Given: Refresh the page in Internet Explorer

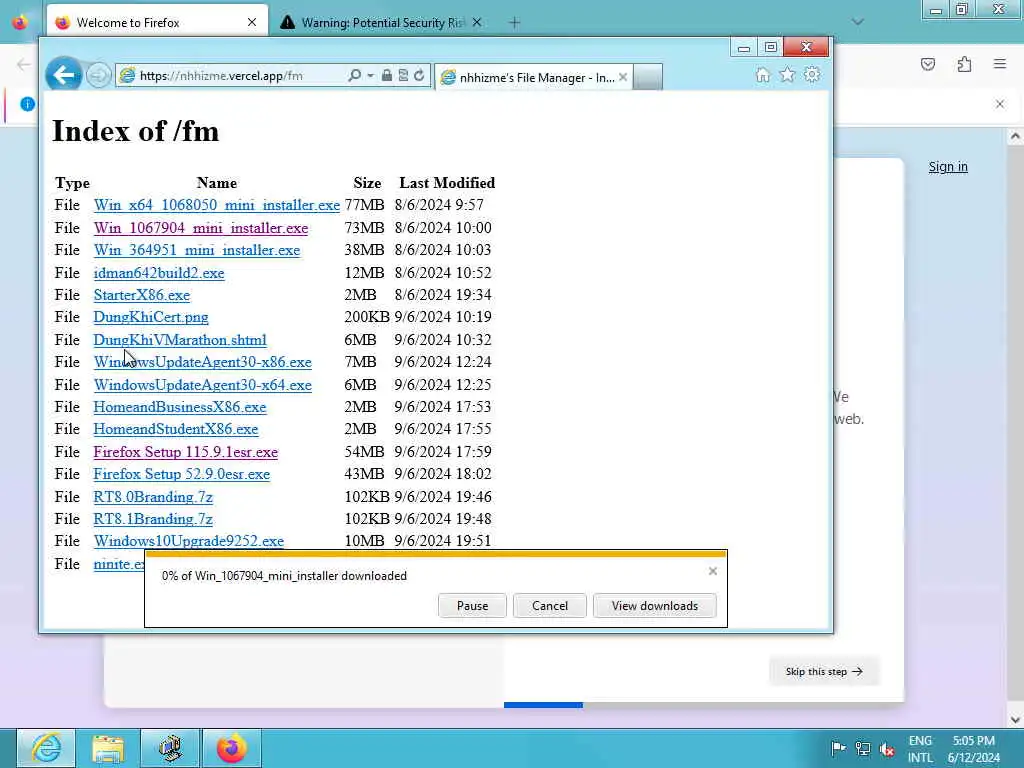Looking at the screenshot, I should point(419,76).
